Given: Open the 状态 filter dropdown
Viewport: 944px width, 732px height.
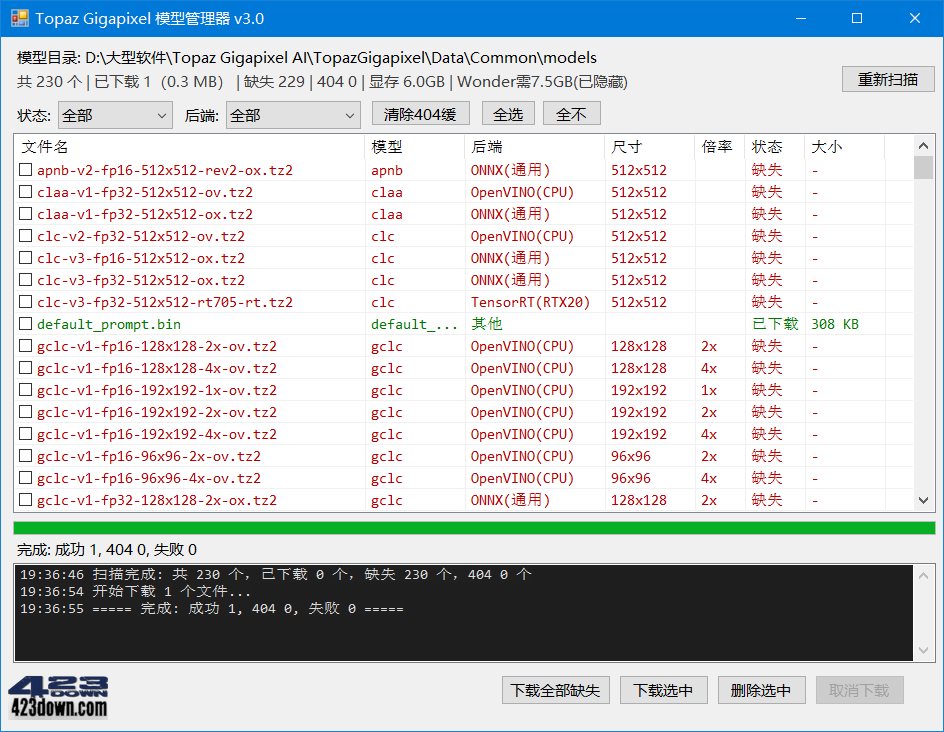Looking at the screenshot, I should [115, 115].
